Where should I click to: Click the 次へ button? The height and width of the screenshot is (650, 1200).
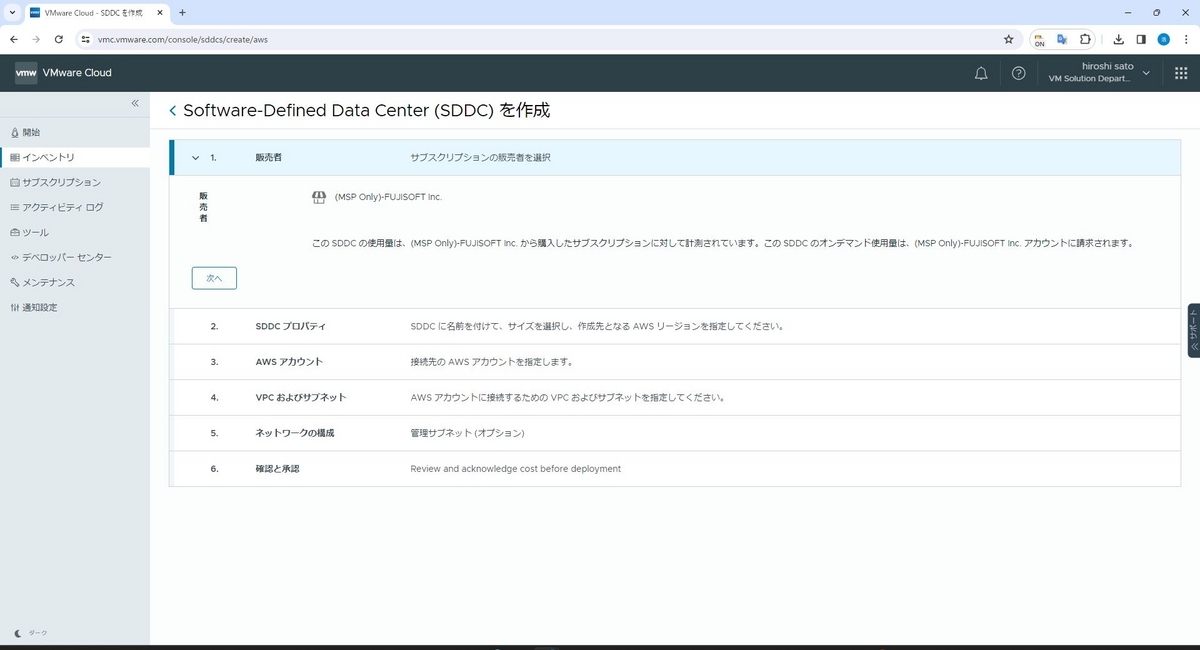(x=214, y=278)
